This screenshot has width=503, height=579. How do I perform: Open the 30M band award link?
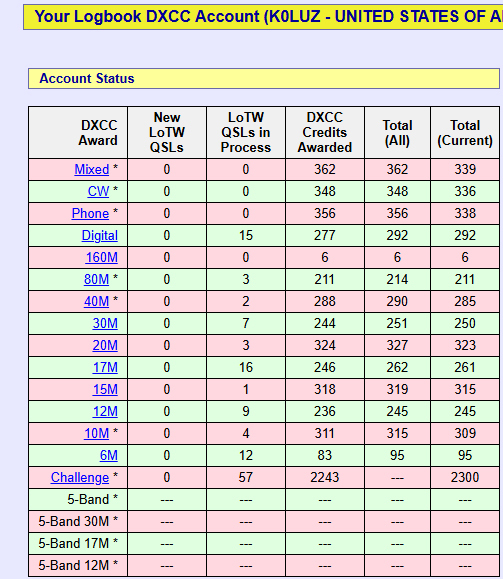105,323
